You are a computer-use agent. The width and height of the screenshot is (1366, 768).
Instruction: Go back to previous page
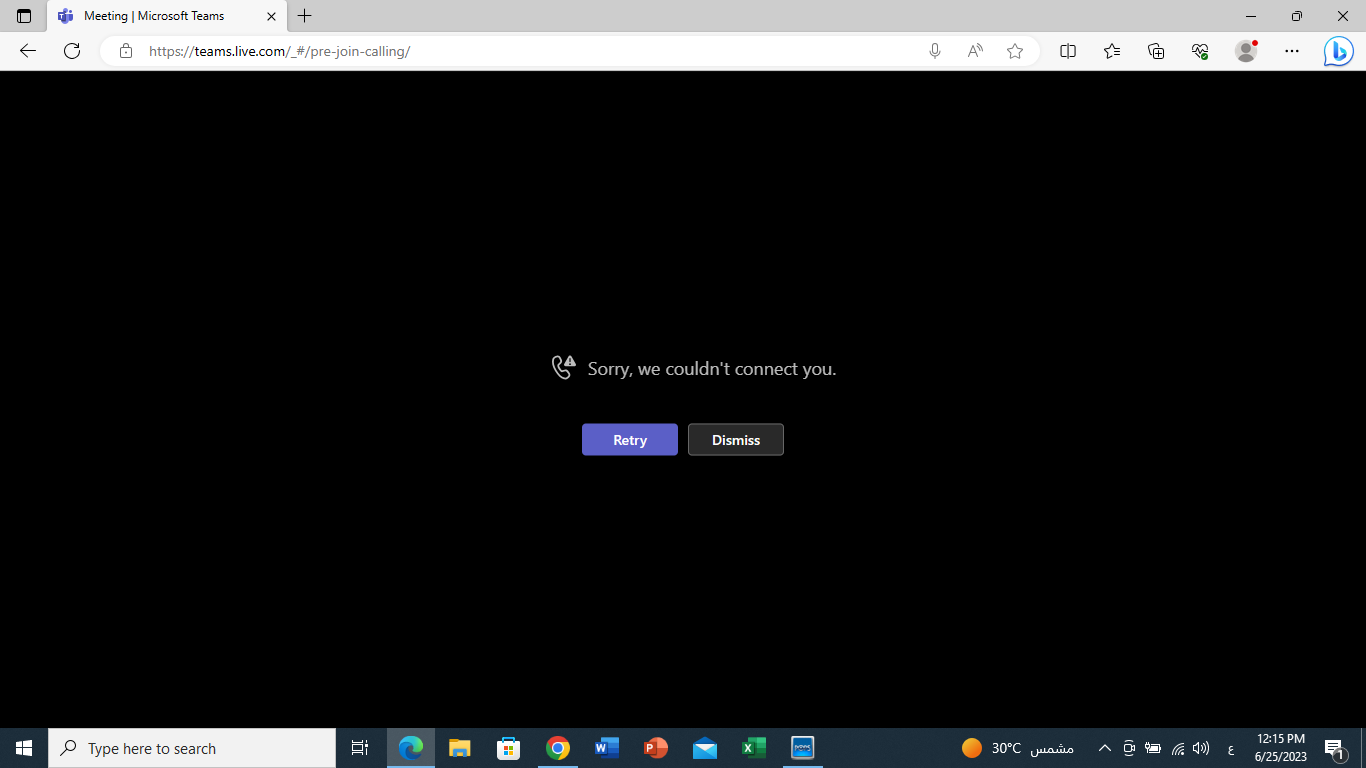click(x=28, y=51)
